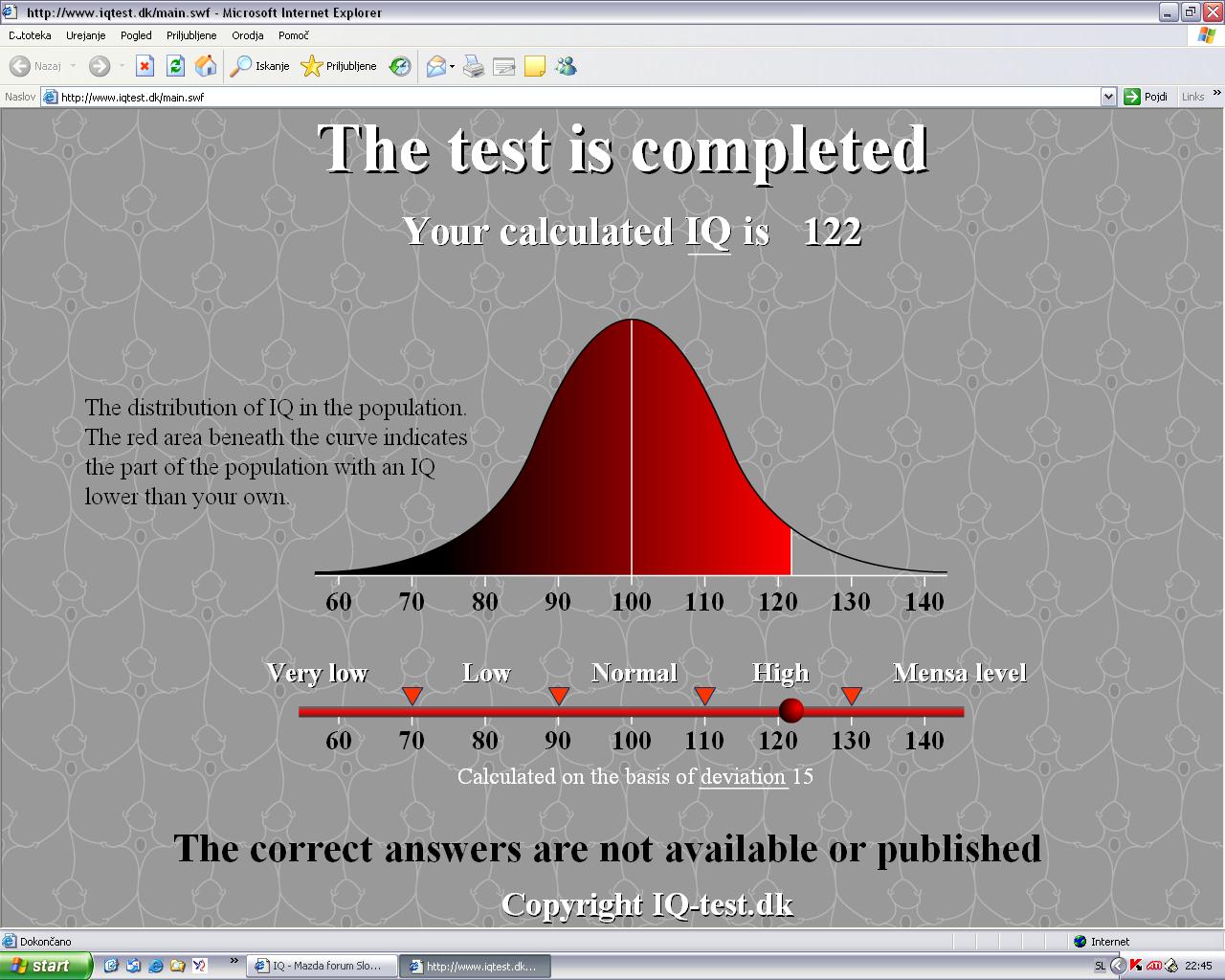
Task: Click the printer-like system tray icon
Action: click(x=1172, y=966)
